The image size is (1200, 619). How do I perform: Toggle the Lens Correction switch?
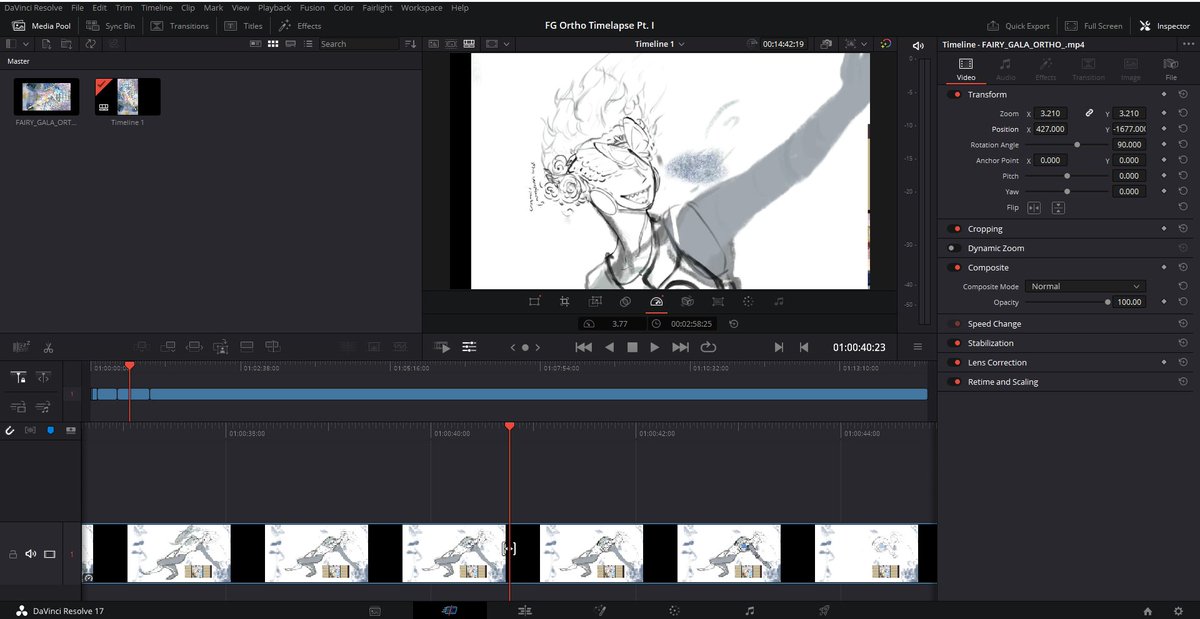point(954,362)
